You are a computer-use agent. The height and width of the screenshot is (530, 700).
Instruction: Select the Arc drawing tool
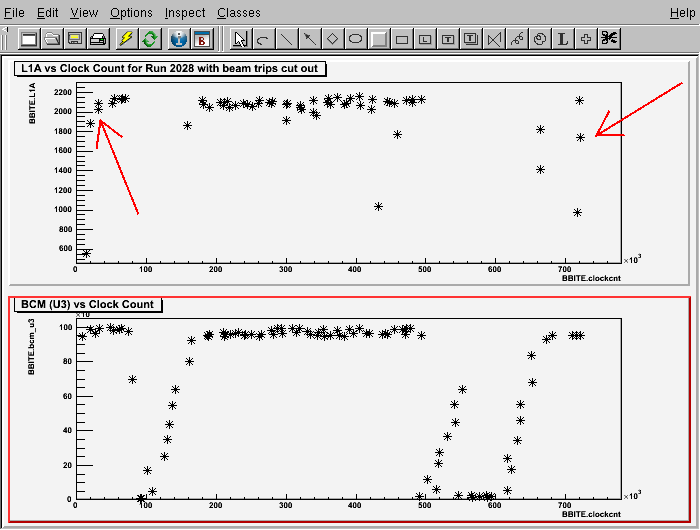click(x=263, y=39)
